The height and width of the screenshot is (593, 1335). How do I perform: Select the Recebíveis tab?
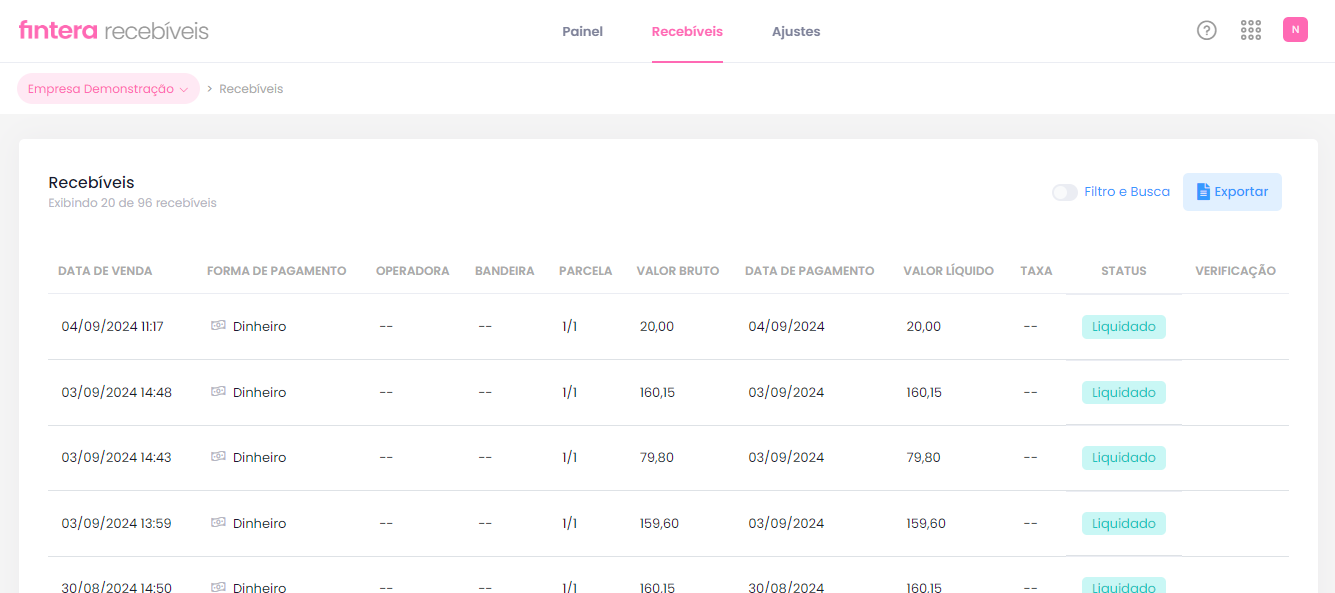tap(687, 31)
